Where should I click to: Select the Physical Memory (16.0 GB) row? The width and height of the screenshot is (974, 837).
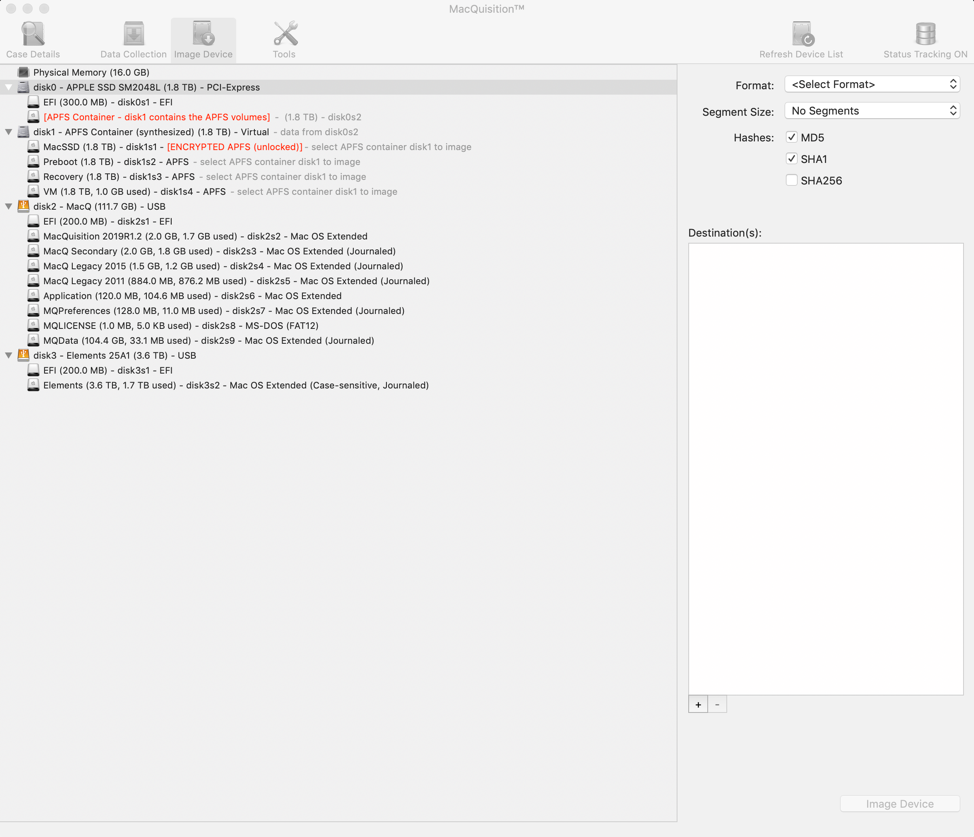pos(339,72)
